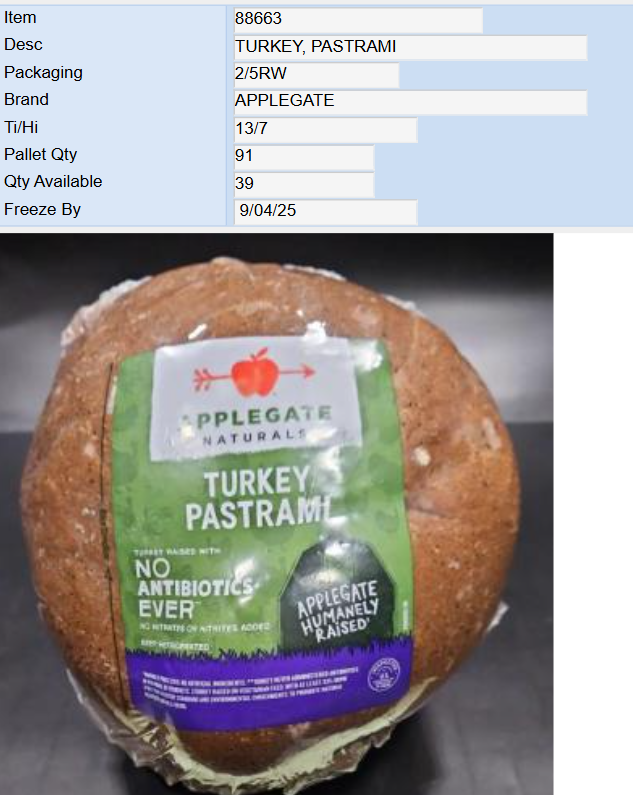Select the Pallet Qty label
Screen dimensions: 633x795
click(41, 155)
